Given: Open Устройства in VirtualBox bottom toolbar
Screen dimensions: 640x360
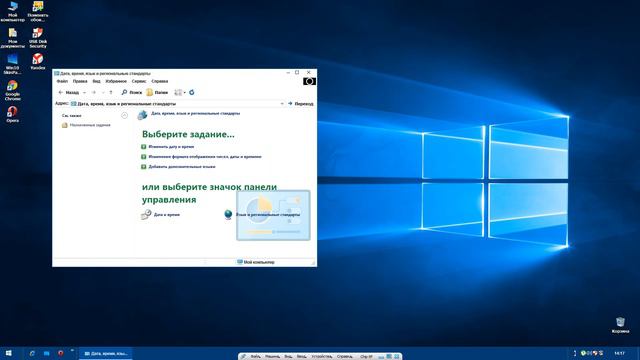Looking at the screenshot, I should 322,357.
